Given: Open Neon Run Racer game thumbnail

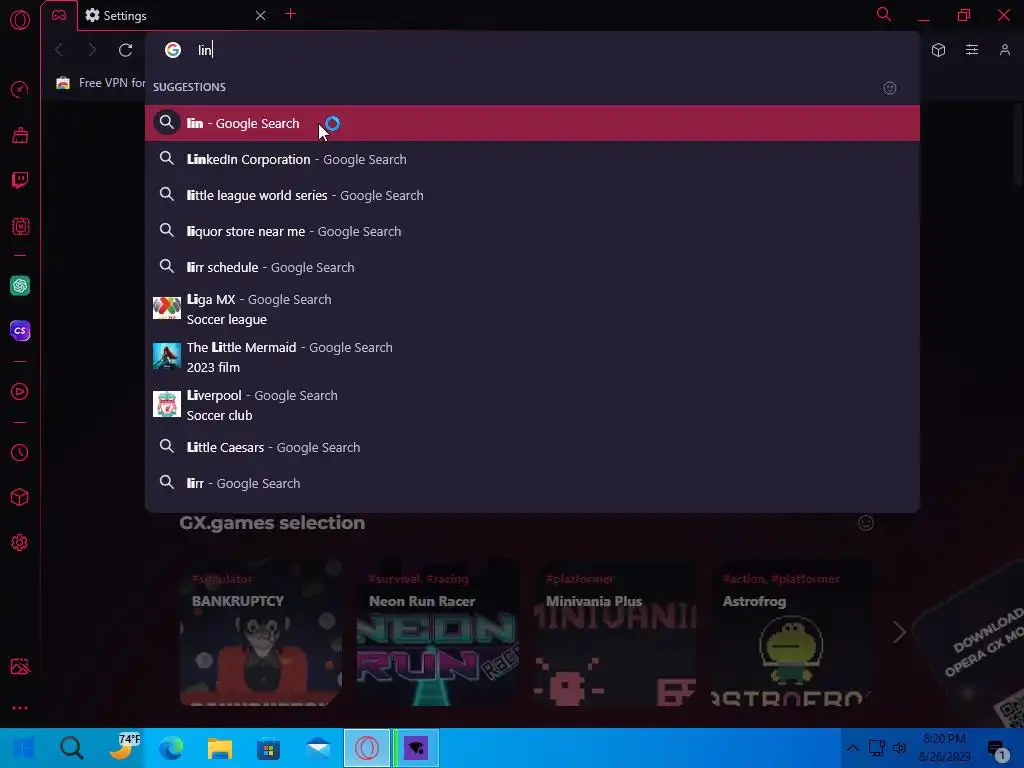Looking at the screenshot, I should [x=438, y=633].
